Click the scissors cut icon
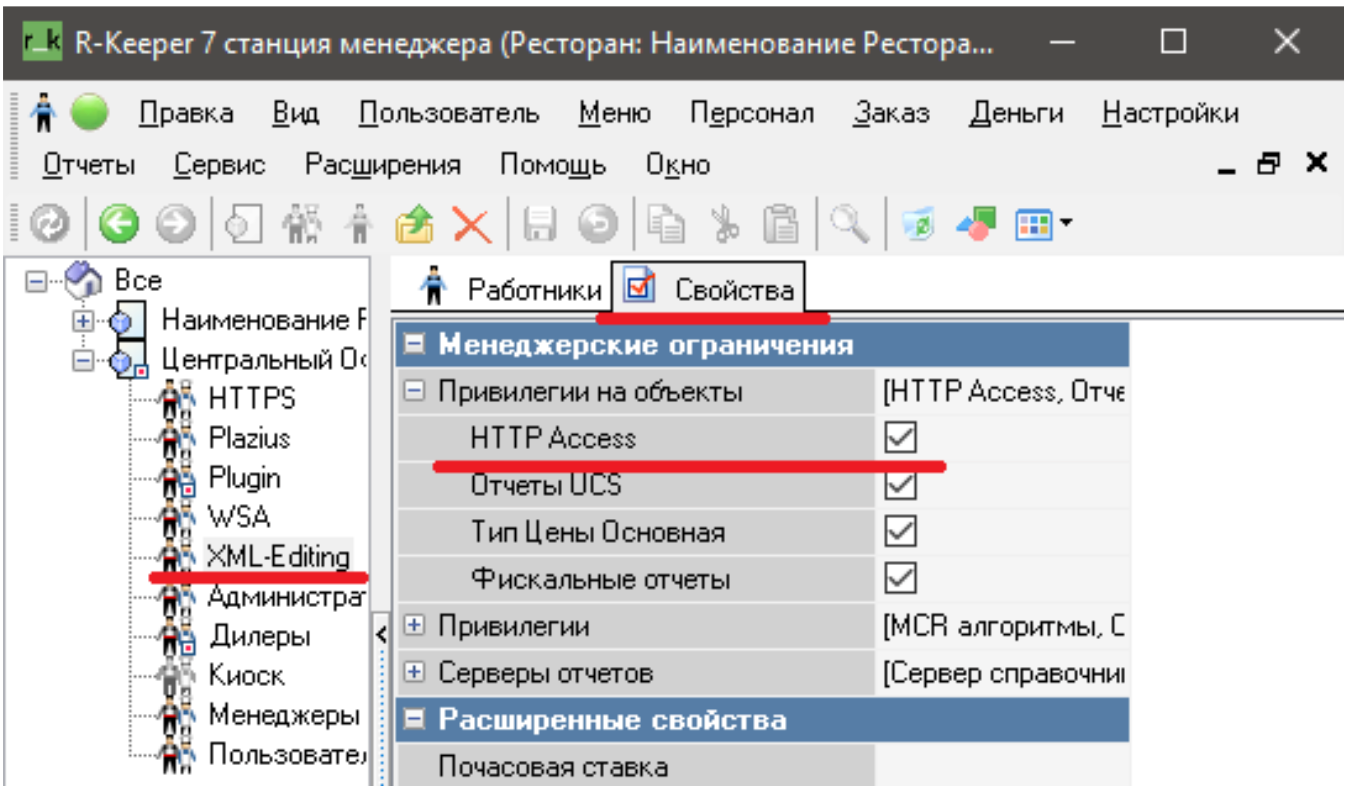The width and height of the screenshot is (1349, 805). click(x=723, y=224)
